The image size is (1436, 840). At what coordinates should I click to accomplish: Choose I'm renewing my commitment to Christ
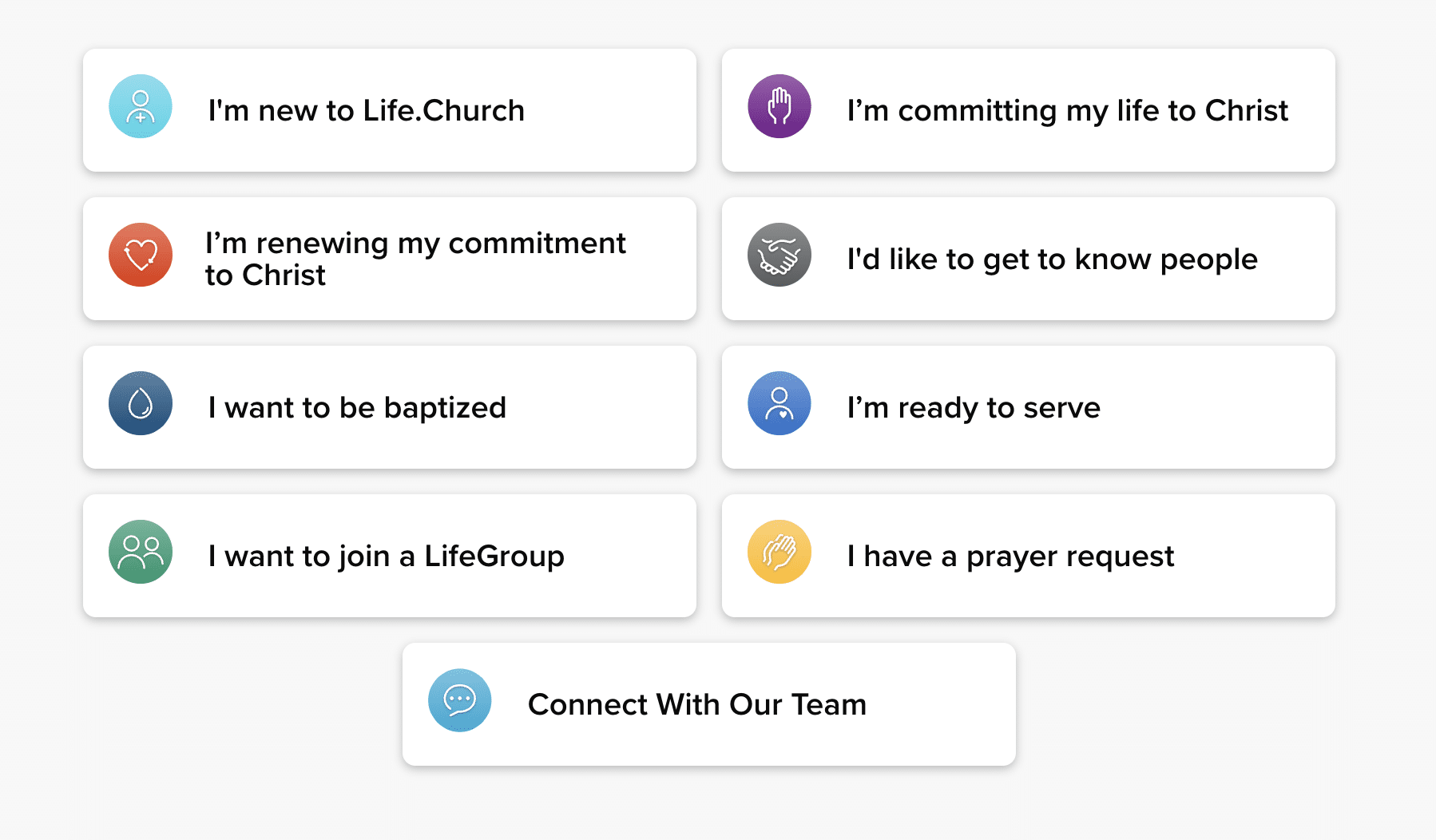pos(390,258)
